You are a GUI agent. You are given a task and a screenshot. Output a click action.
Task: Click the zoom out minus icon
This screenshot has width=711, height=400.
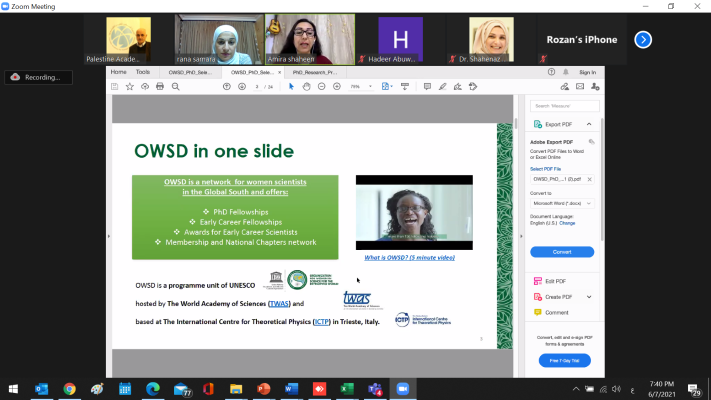point(322,87)
